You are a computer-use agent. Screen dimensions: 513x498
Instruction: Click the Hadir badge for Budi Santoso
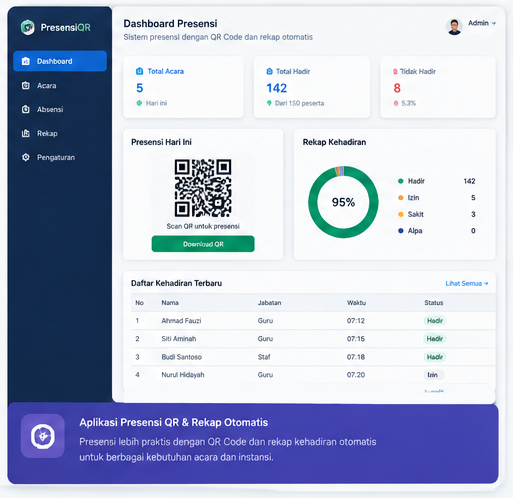point(435,357)
